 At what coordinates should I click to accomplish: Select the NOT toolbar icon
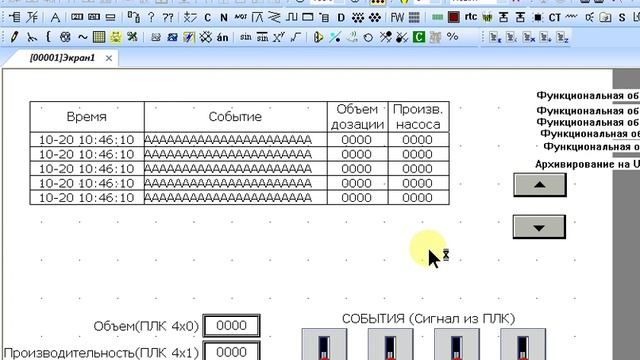tap(240, 17)
